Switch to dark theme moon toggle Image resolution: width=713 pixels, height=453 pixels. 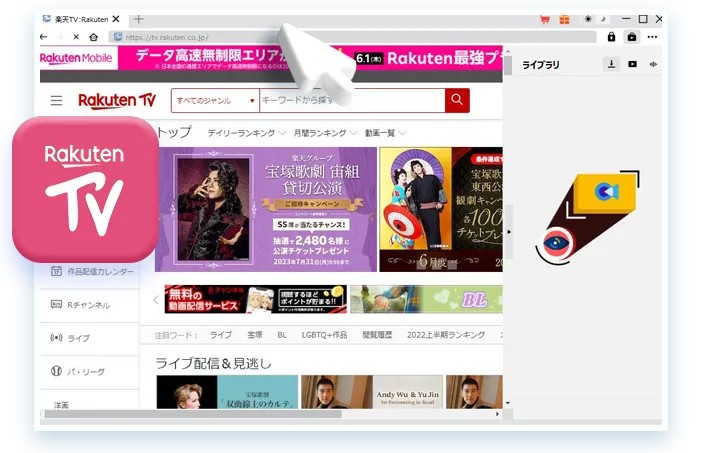pyautogui.click(x=603, y=19)
